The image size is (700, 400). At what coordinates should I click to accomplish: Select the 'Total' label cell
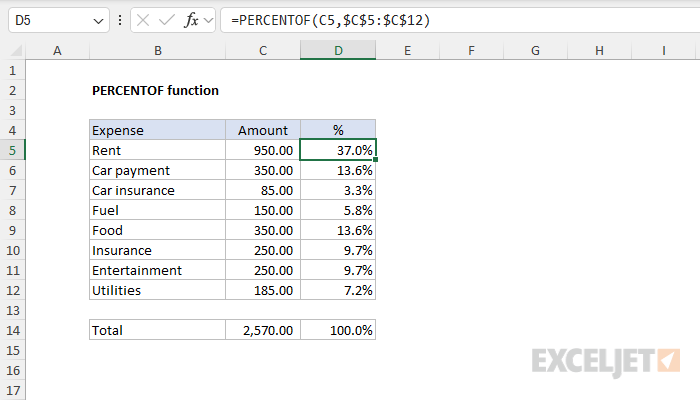[158, 330]
